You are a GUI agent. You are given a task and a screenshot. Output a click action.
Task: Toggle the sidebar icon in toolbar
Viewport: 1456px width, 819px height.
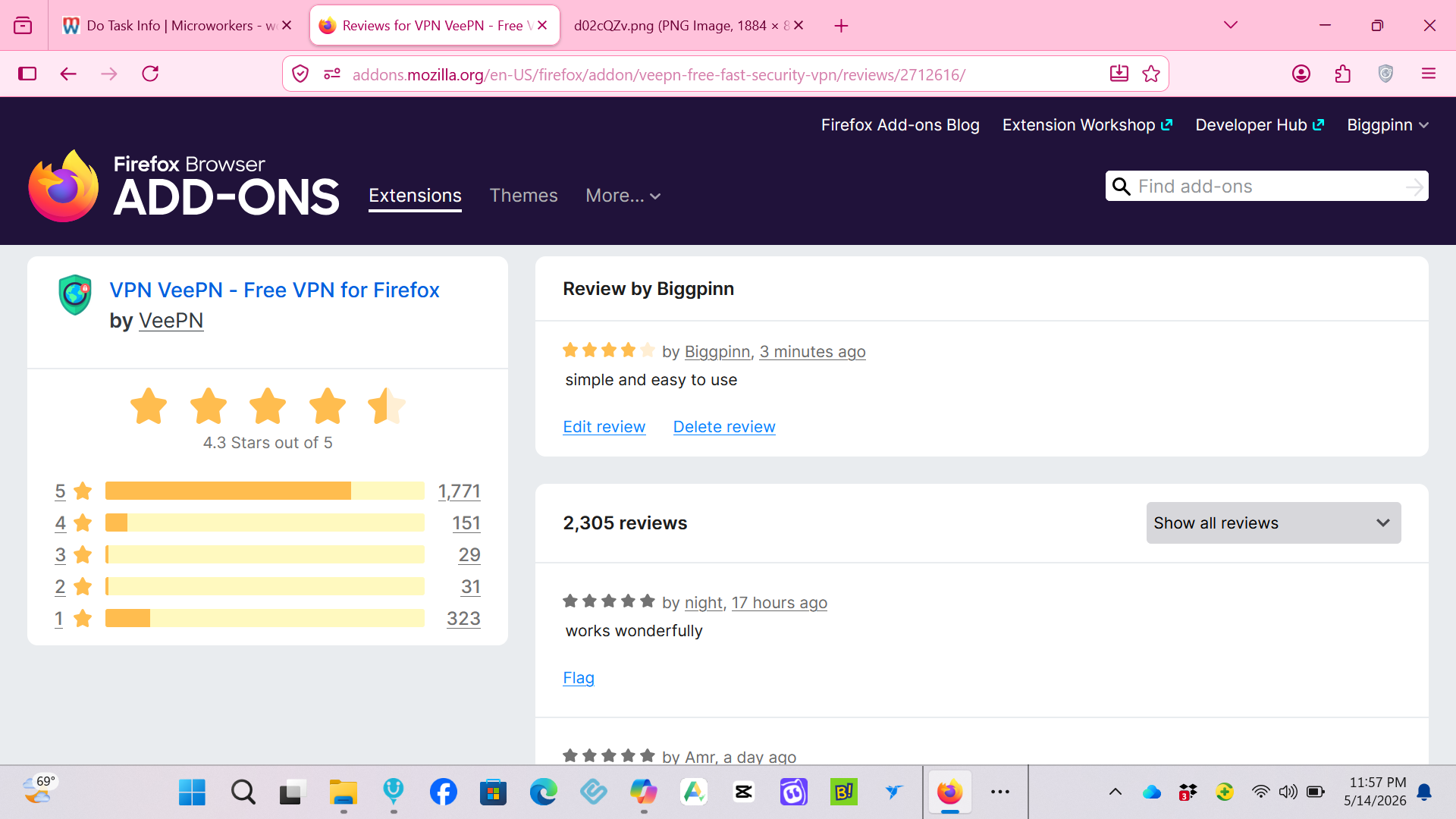pyautogui.click(x=27, y=74)
